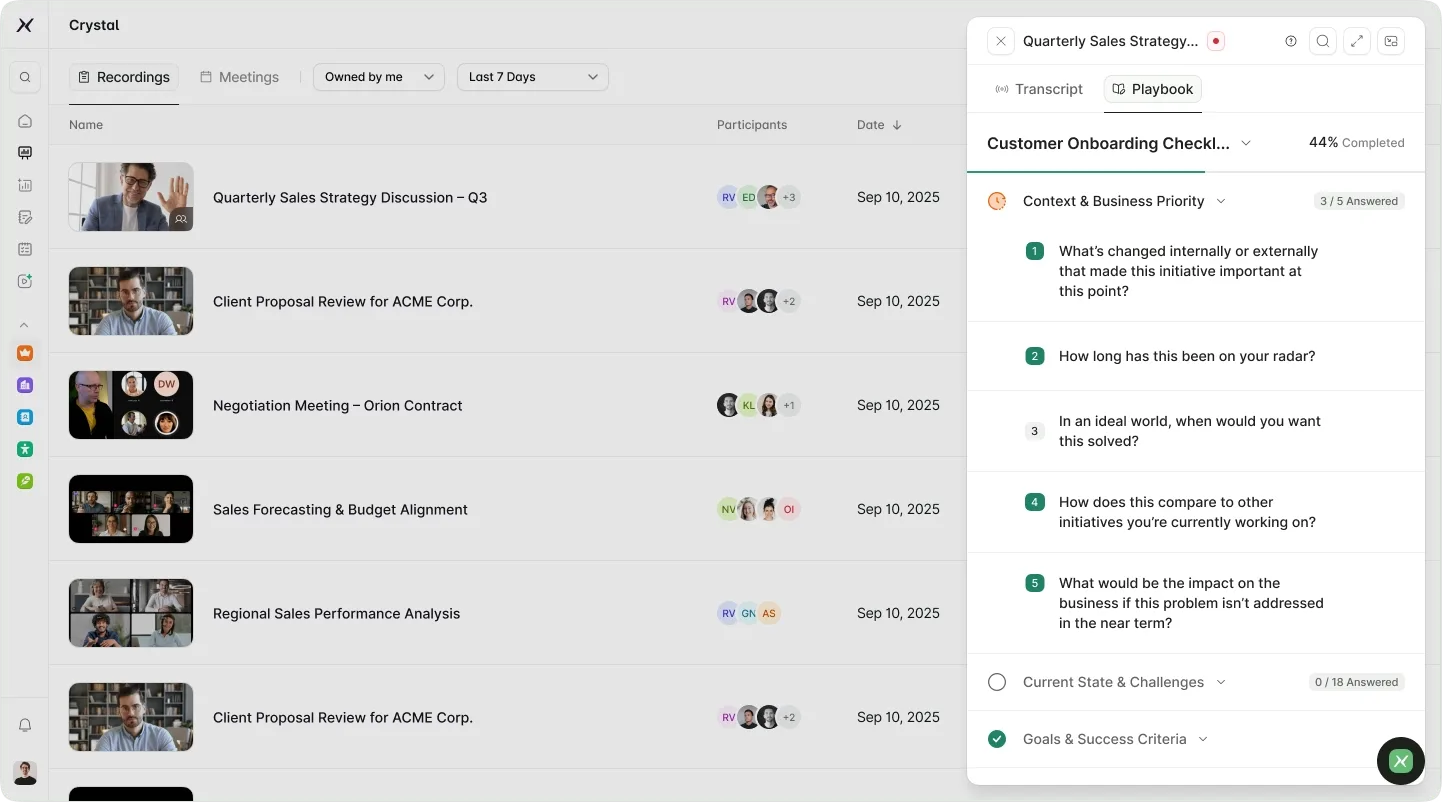Screen dimensions: 1442x802
Task: Open the notes edit icon in sidebar
Action: (x=25, y=217)
